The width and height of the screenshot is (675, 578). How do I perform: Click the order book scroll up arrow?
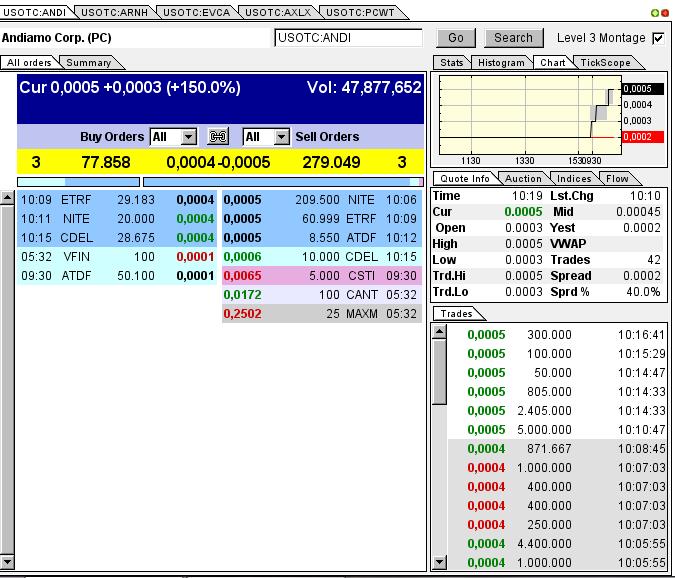click(x=7, y=198)
